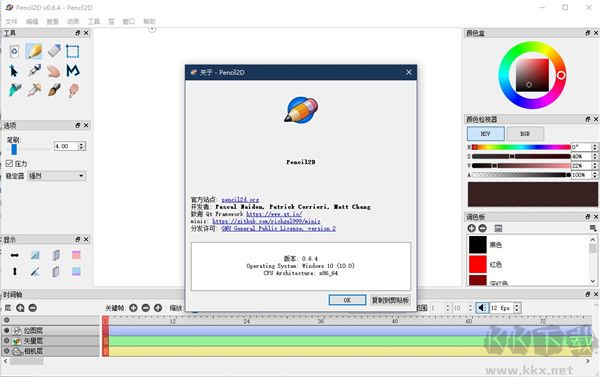600x377 pixels.
Task: Click the alpha 100% spinner arrows
Action: (594, 175)
